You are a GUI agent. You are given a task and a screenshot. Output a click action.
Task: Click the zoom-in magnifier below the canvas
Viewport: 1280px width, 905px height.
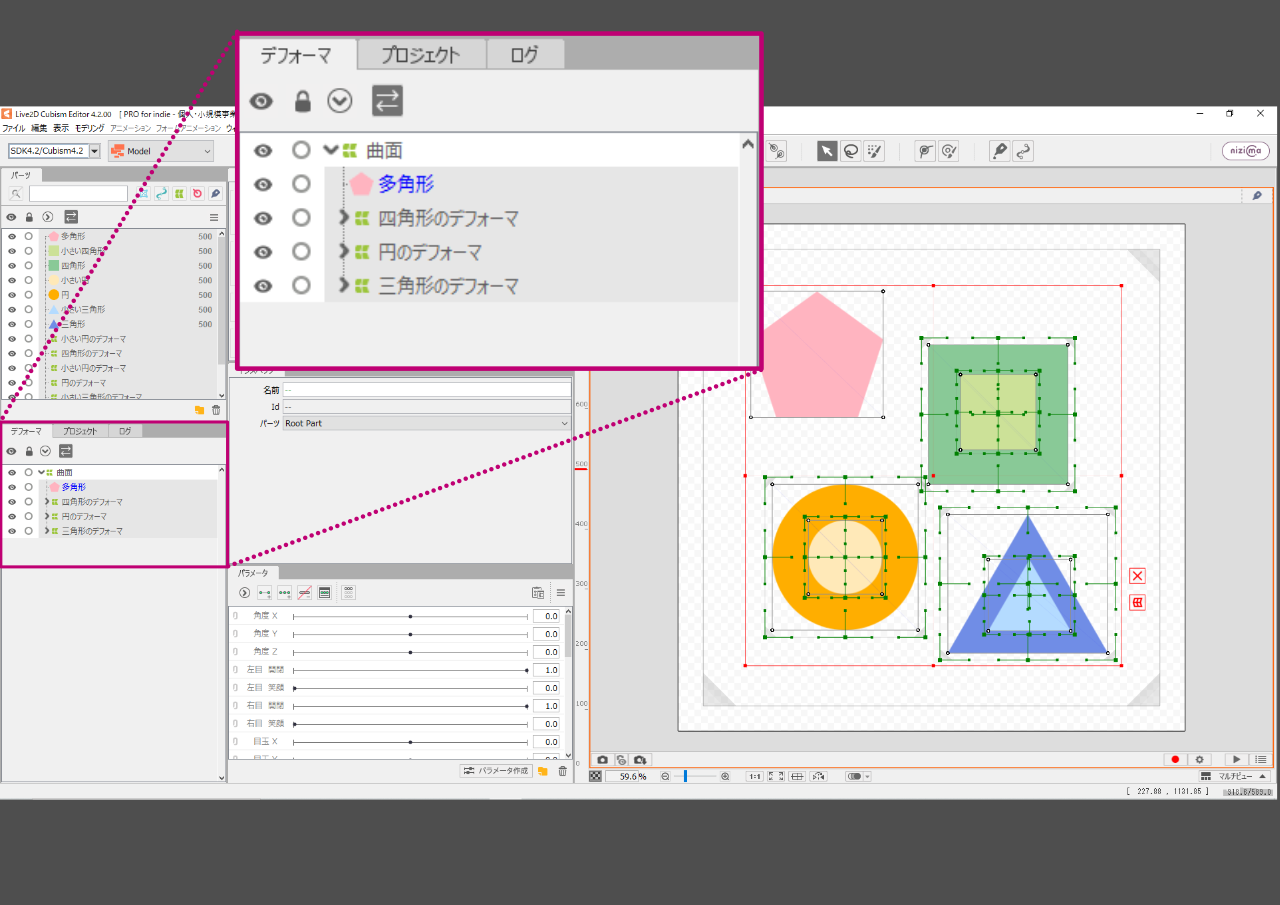click(x=725, y=776)
